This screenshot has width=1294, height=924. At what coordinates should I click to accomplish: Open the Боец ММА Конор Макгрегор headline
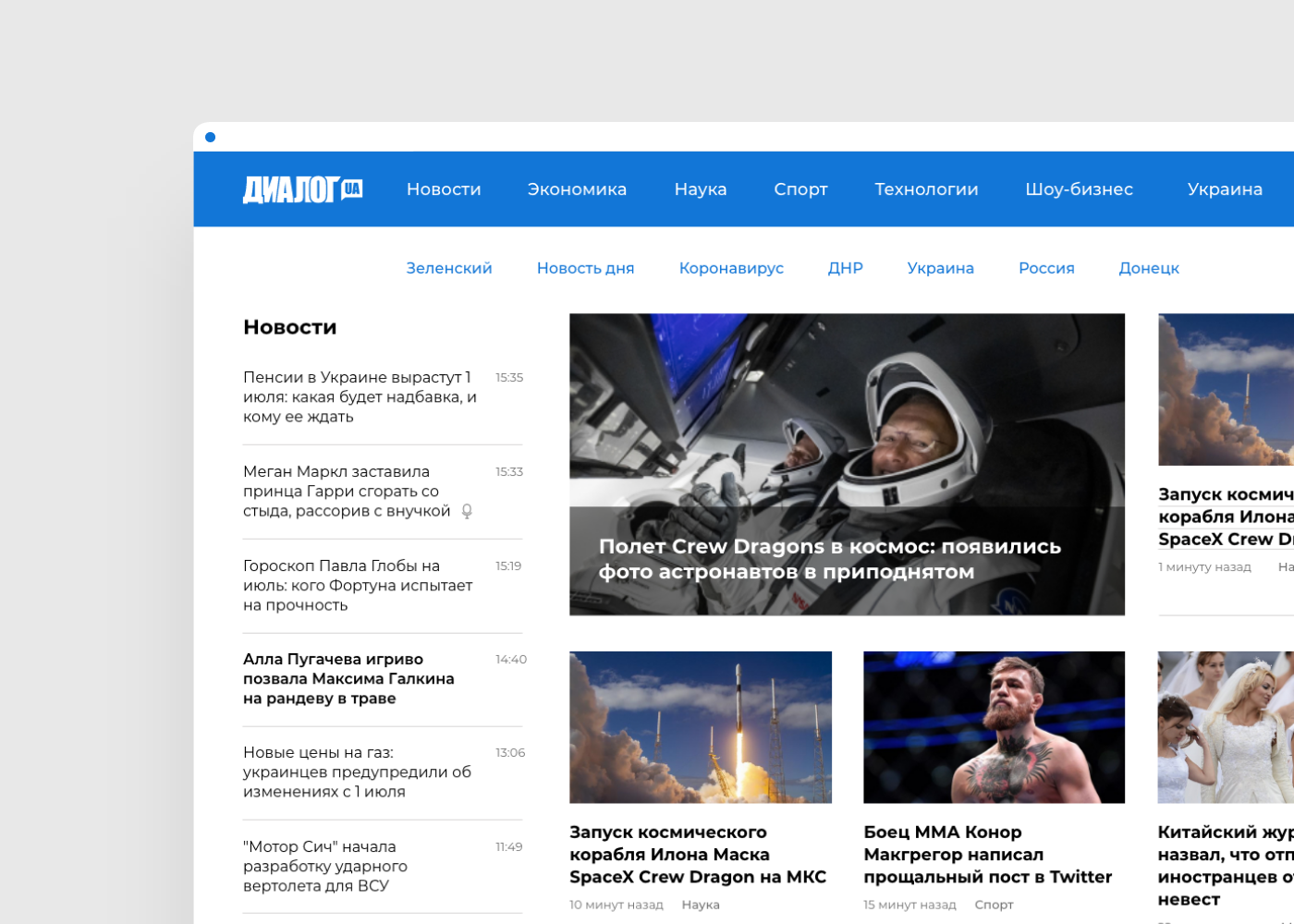pos(987,855)
